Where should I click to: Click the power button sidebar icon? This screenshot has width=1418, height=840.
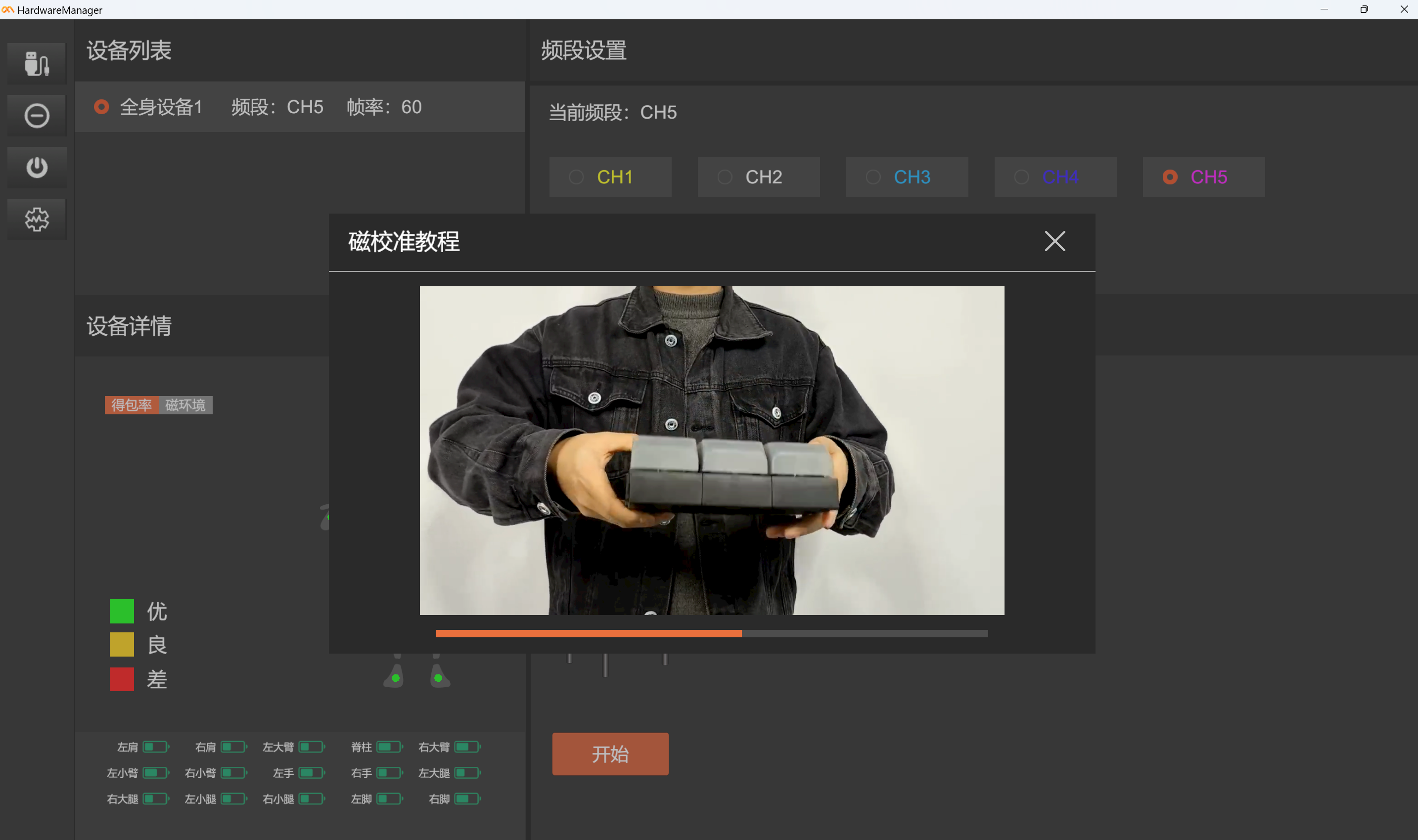click(37, 168)
